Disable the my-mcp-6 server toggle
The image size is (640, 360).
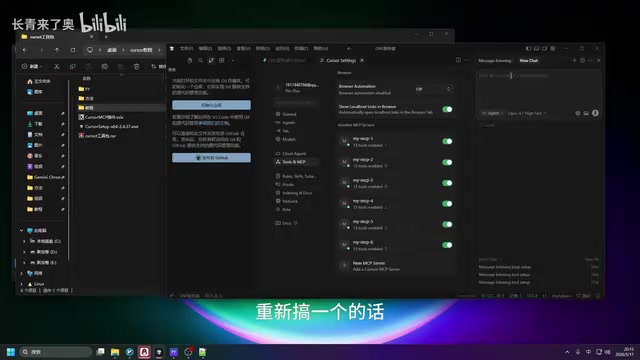click(447, 245)
